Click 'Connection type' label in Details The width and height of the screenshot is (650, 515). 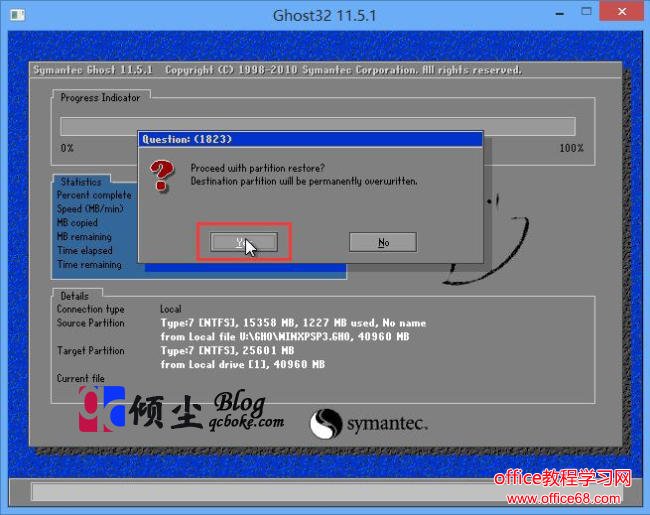90,309
